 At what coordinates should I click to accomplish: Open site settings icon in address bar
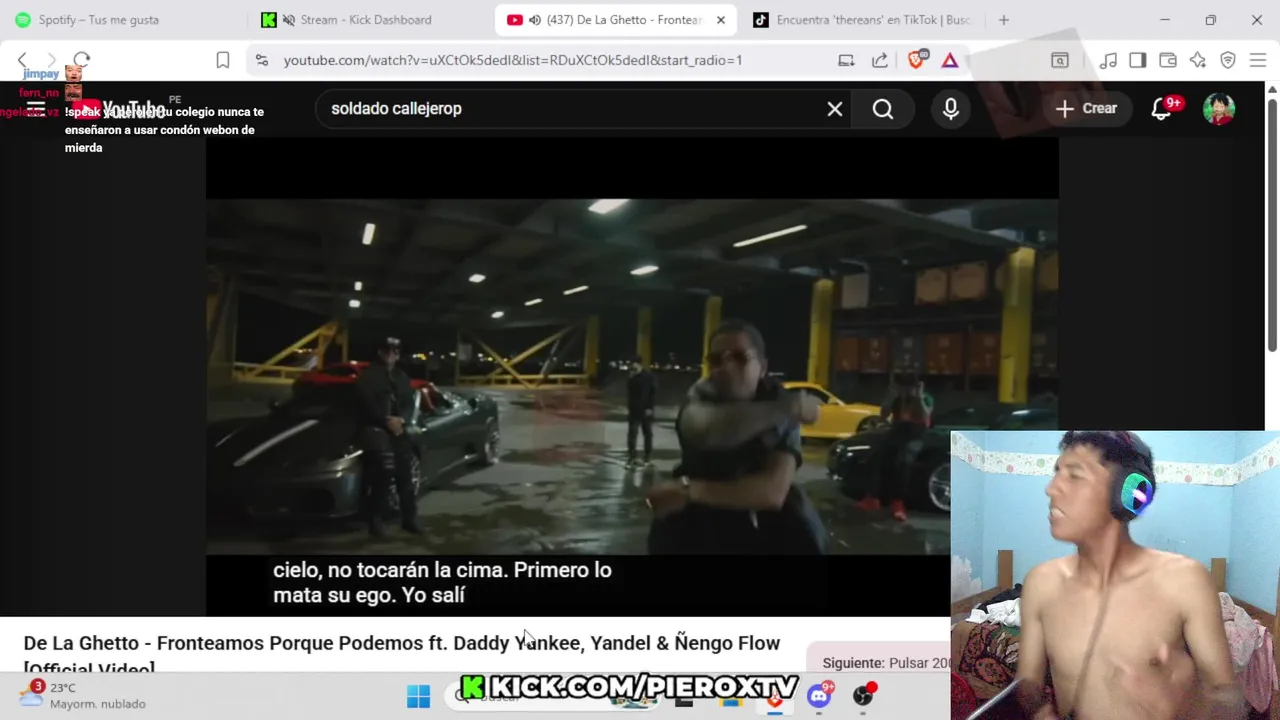pos(262,60)
